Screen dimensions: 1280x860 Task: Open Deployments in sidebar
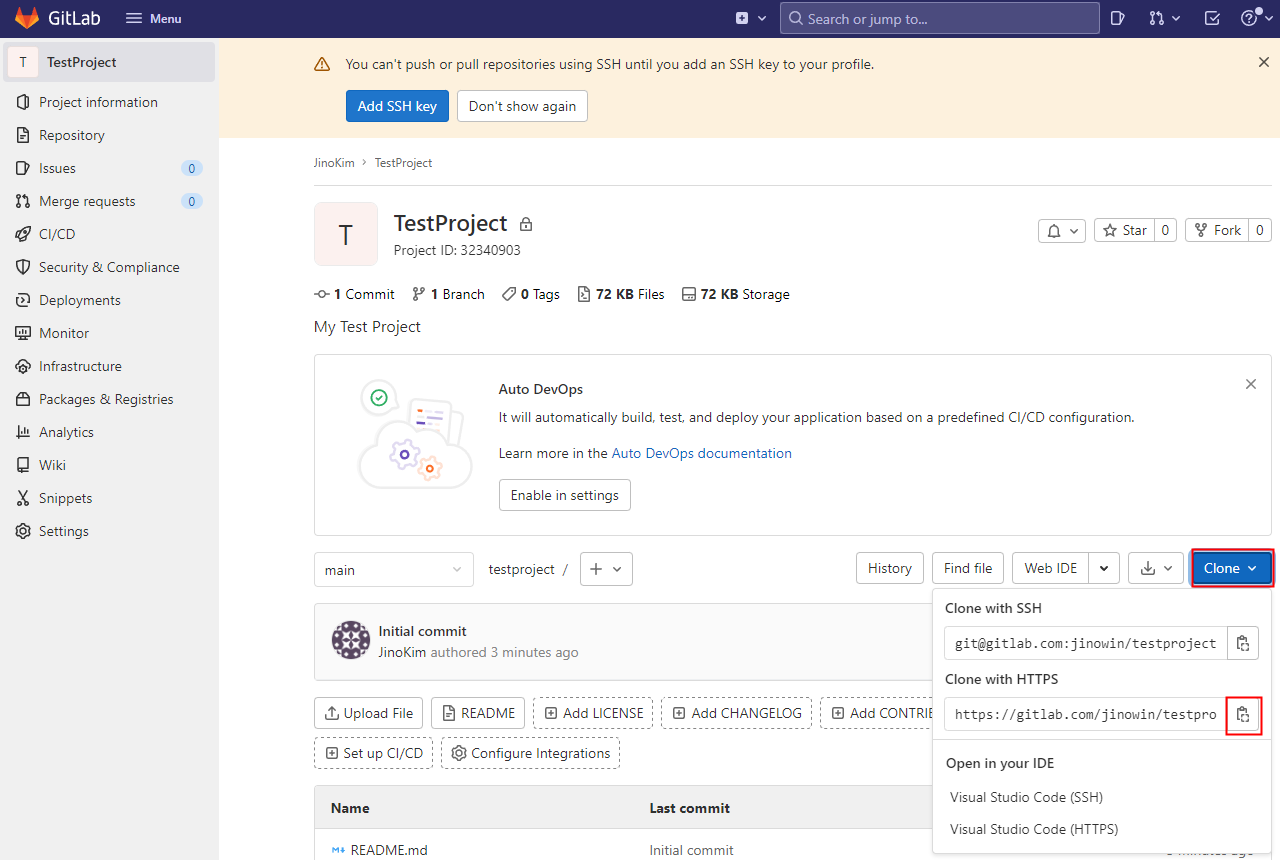110,300
